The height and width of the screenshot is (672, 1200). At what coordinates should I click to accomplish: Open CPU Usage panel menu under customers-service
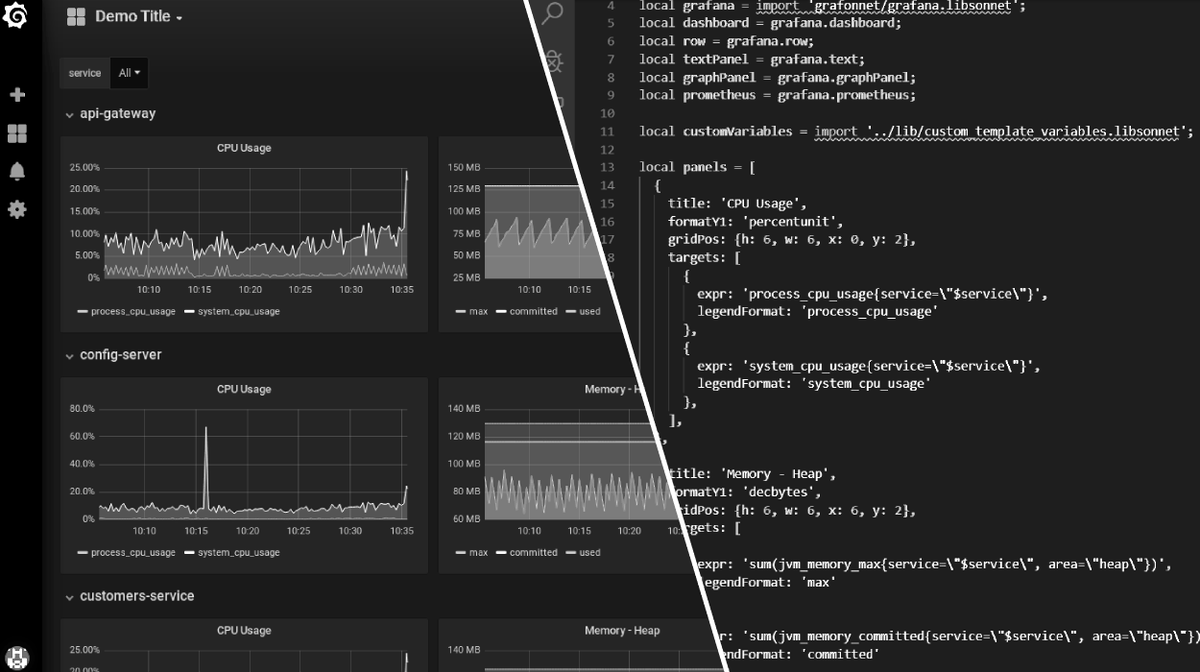(x=244, y=630)
